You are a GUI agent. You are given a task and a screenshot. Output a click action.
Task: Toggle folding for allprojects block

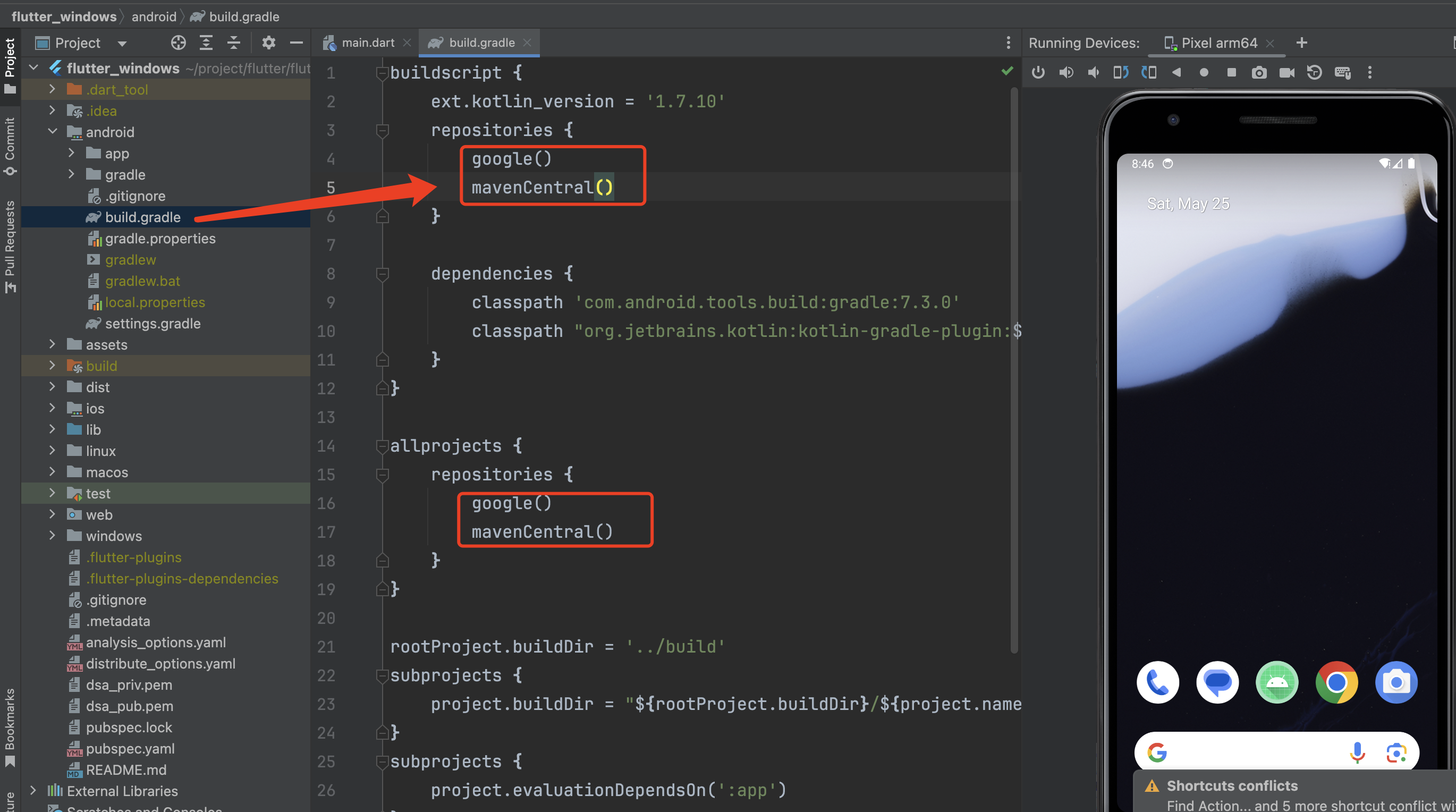(x=383, y=446)
